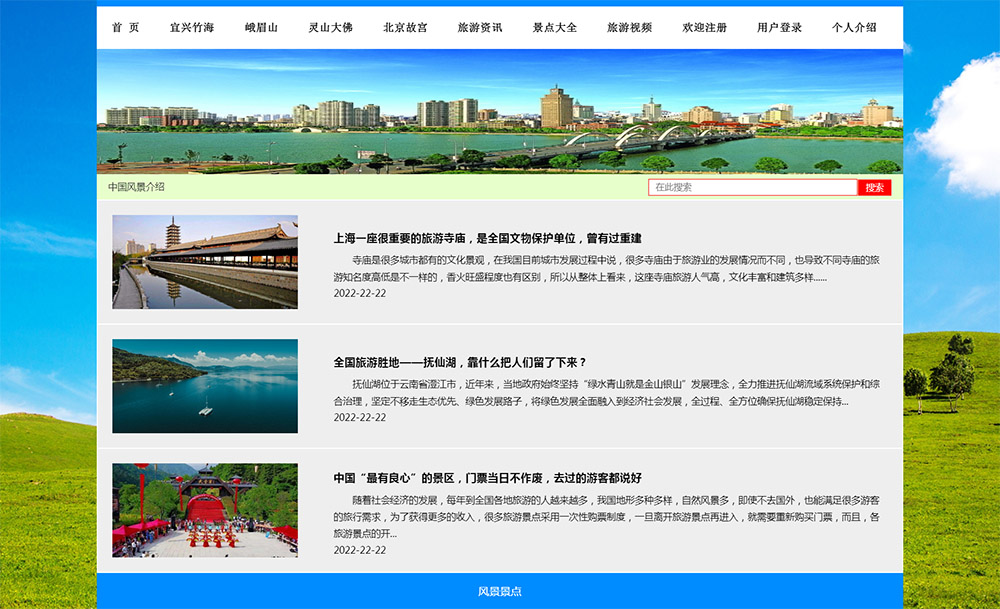Image resolution: width=1000 pixels, height=609 pixels.
Task: Open 灵山大佛 from the navigation bar
Action: point(330,27)
